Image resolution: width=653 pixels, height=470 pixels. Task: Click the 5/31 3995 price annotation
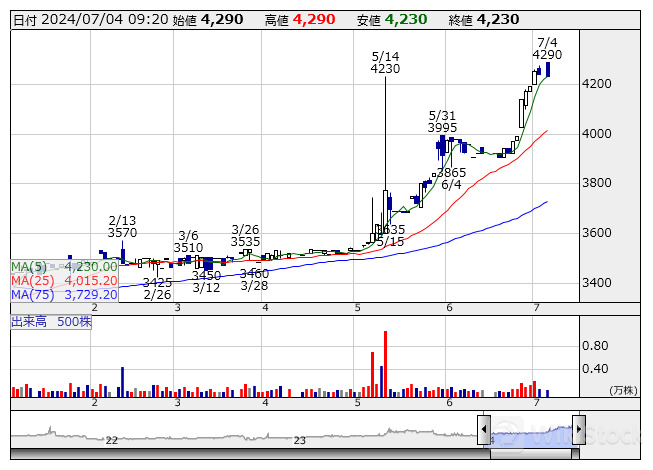point(442,122)
